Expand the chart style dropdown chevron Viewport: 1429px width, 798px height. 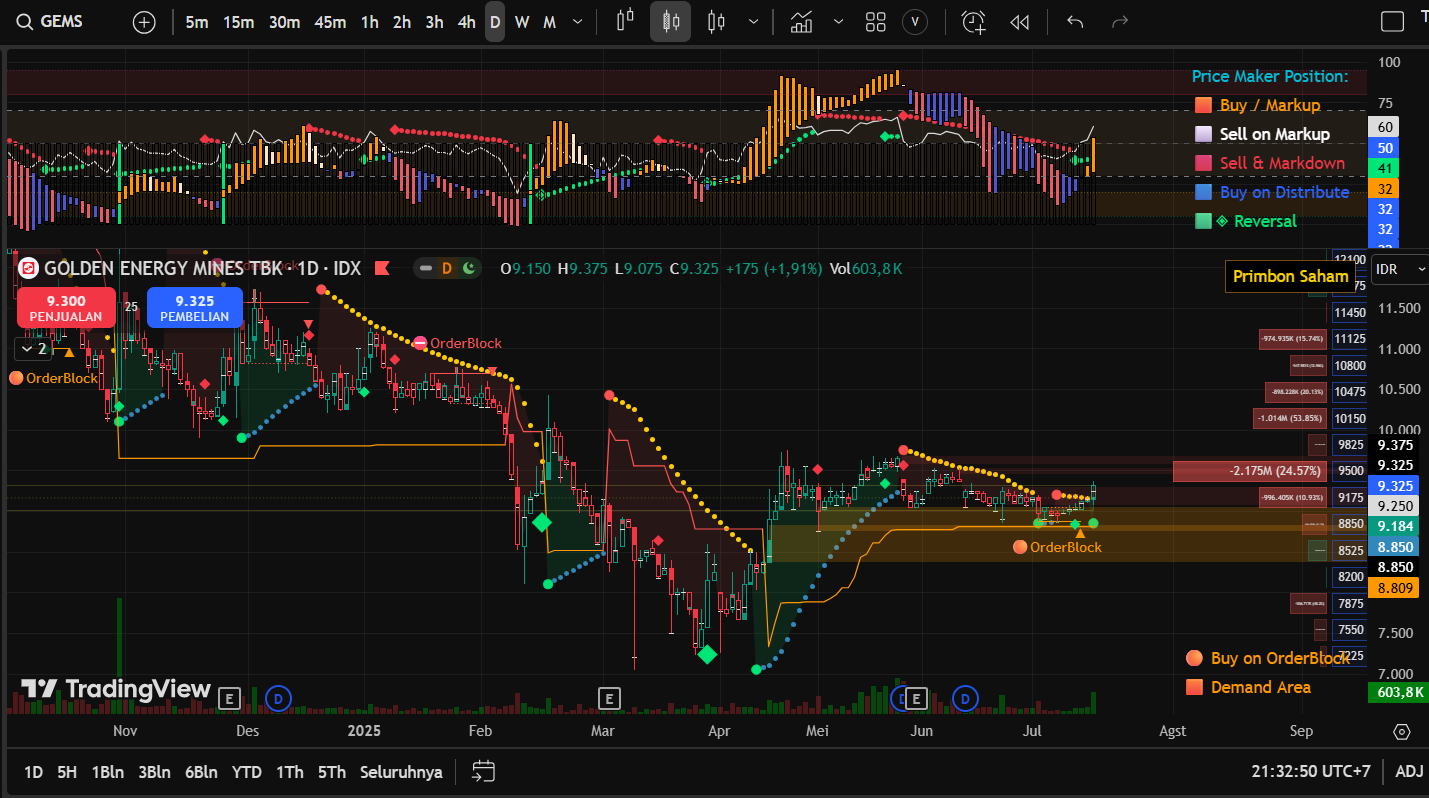pyautogui.click(x=753, y=22)
